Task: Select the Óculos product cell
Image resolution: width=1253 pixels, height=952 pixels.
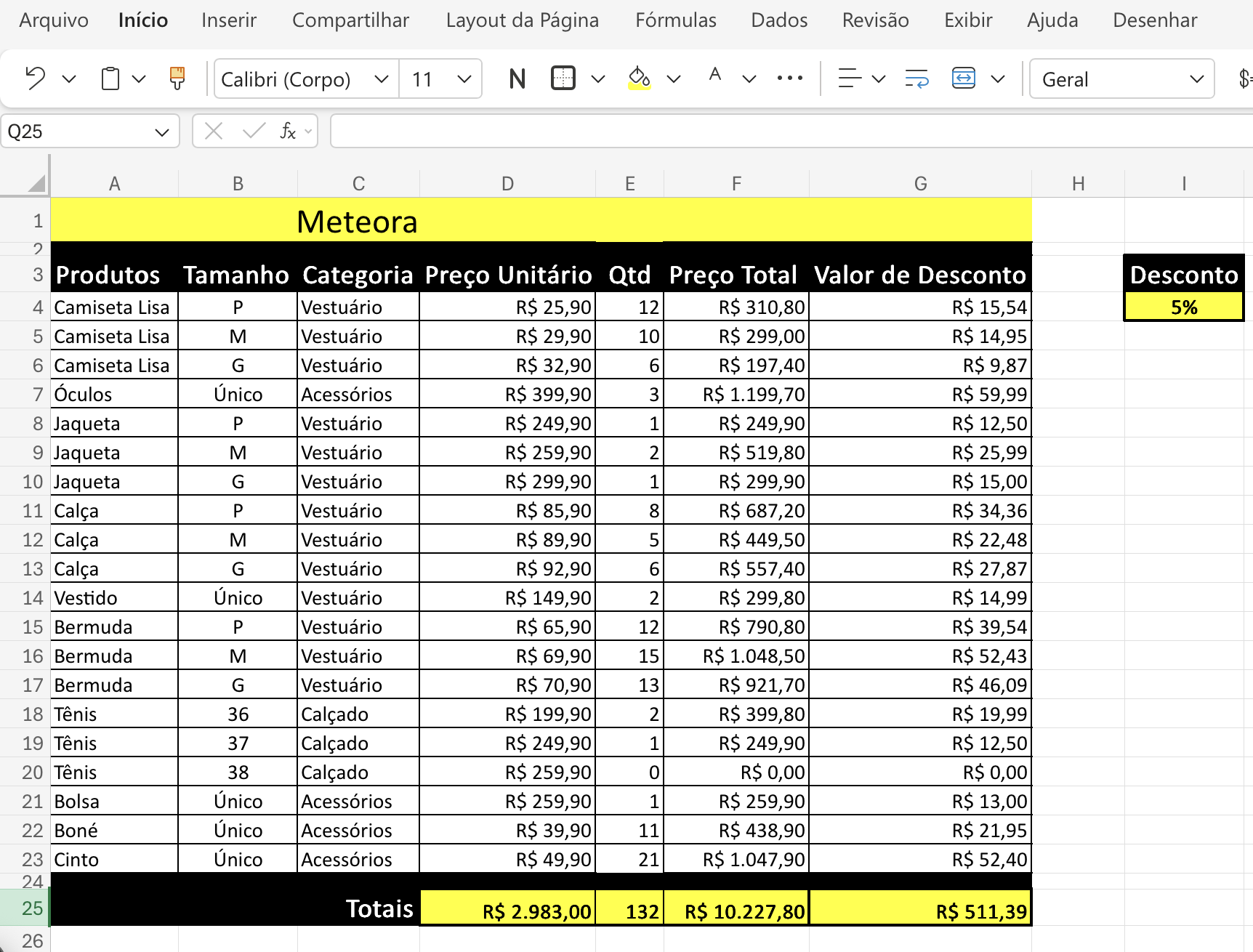Action: tap(114, 394)
